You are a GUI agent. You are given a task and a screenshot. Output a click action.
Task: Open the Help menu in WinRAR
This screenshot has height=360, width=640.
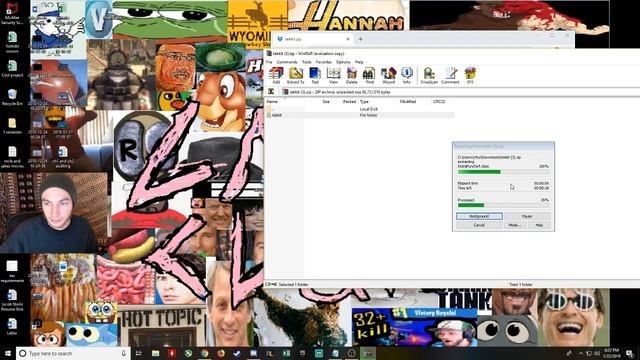point(359,62)
